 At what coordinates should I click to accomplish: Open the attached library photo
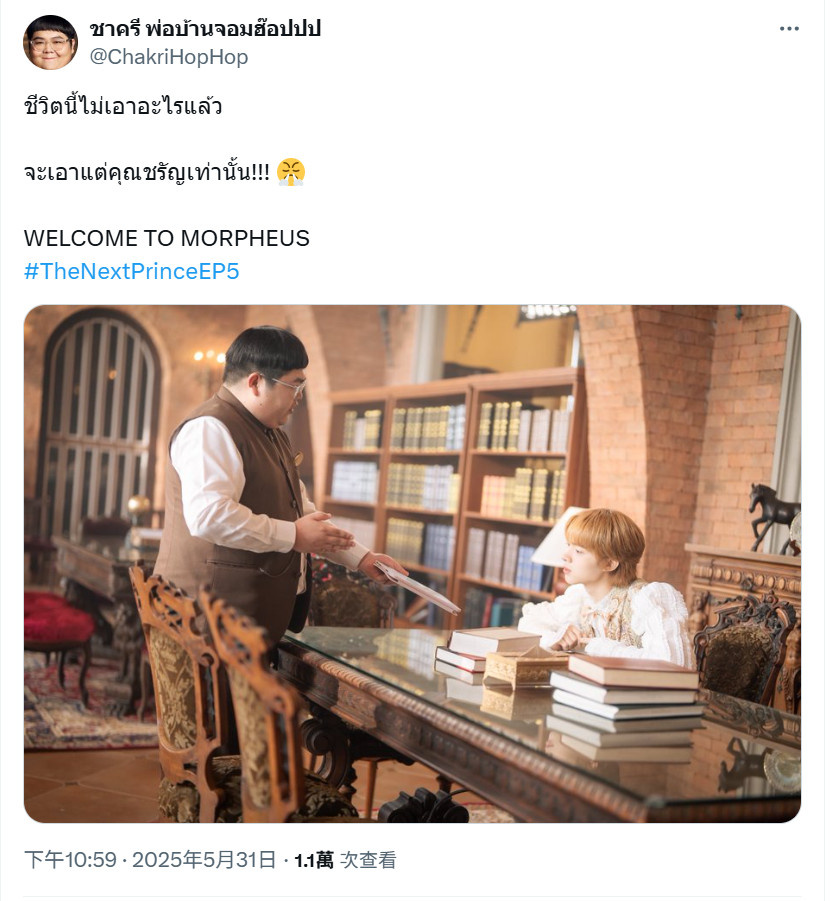412,563
